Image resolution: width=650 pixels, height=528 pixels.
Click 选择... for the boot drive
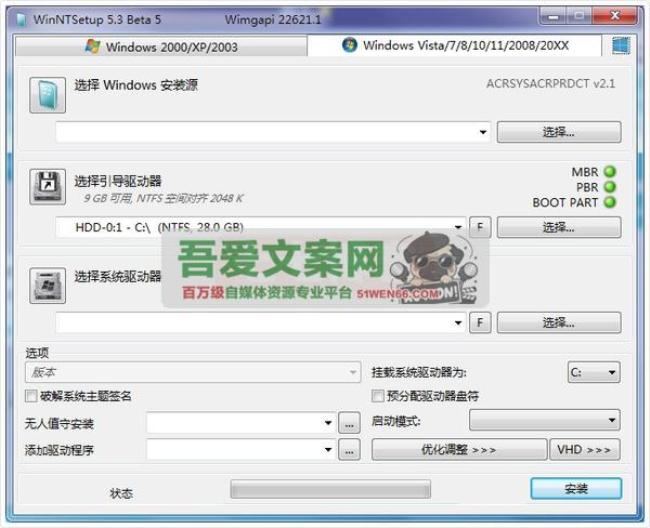559,227
